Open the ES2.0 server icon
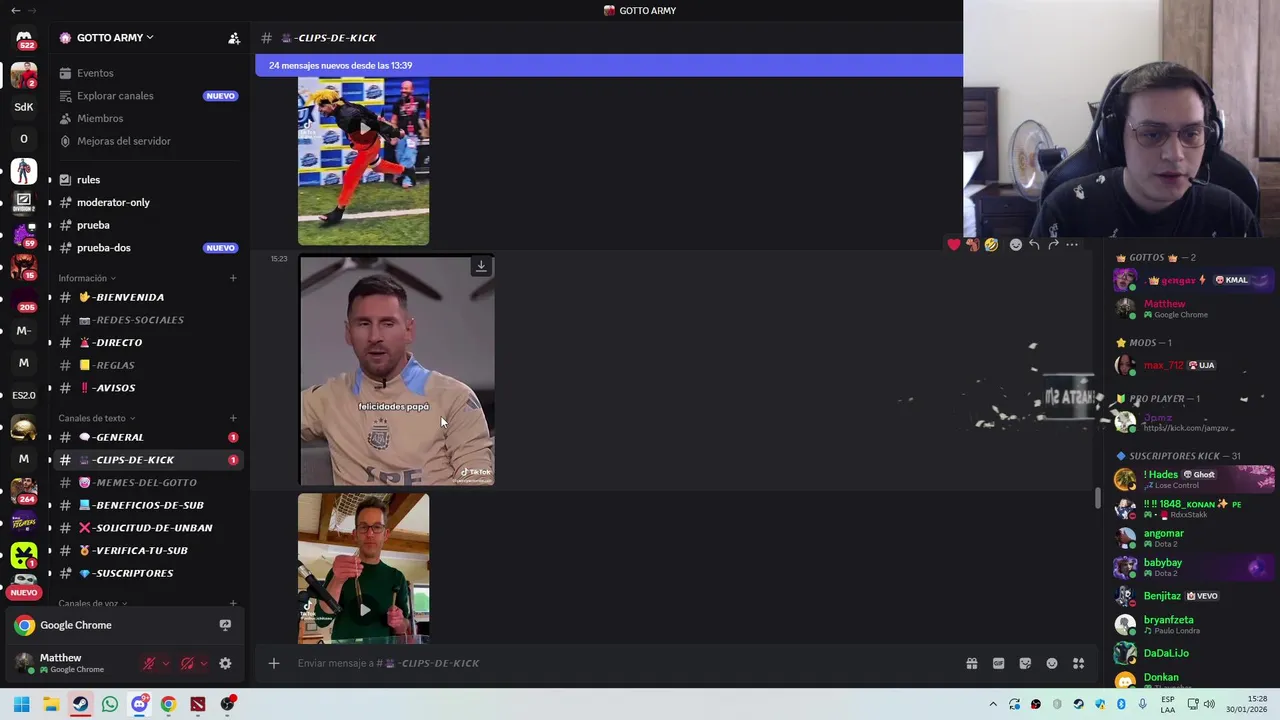The height and width of the screenshot is (720, 1280). click(24, 395)
